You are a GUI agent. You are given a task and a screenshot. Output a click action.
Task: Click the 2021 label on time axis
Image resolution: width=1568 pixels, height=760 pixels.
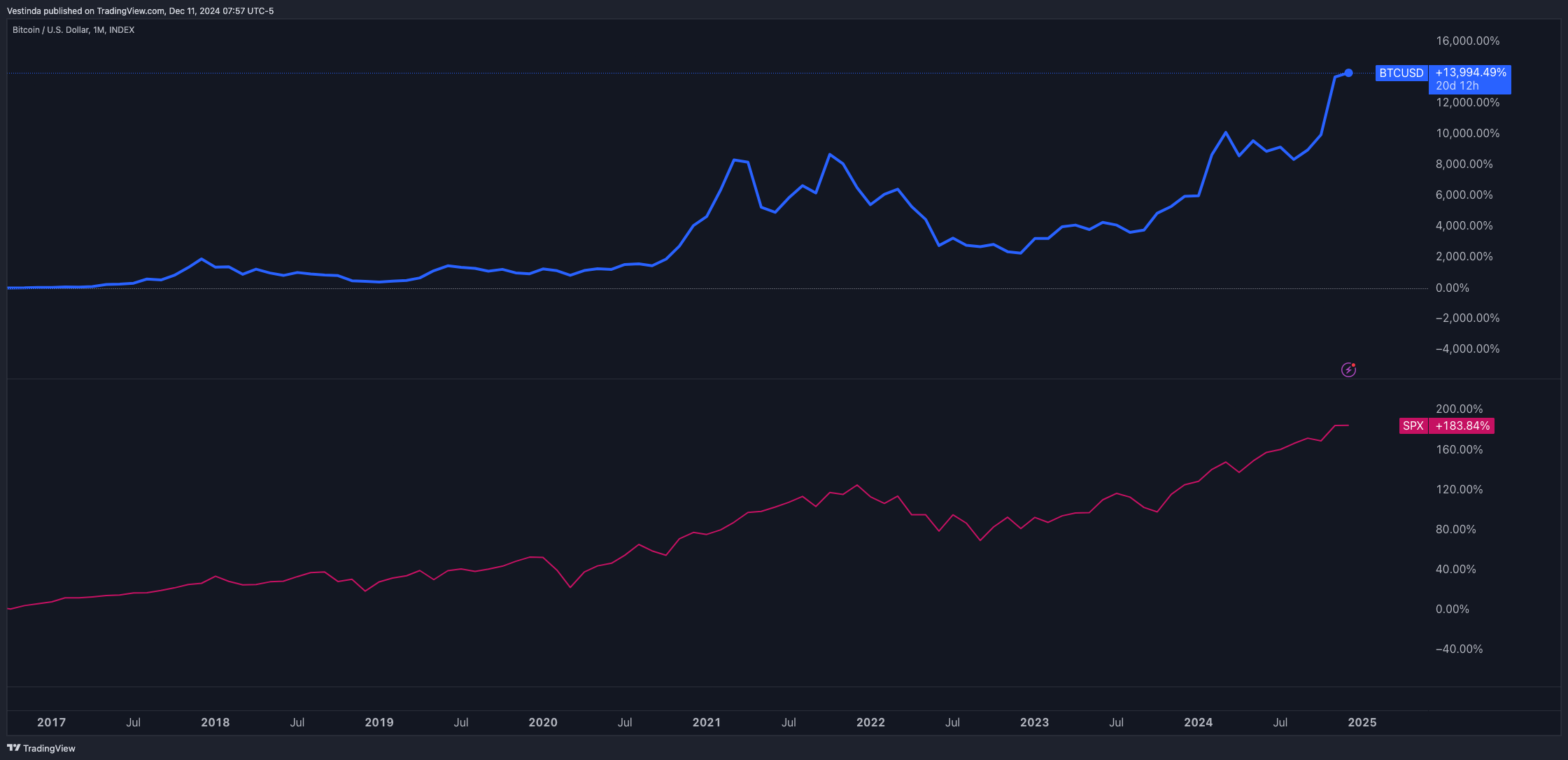(707, 722)
